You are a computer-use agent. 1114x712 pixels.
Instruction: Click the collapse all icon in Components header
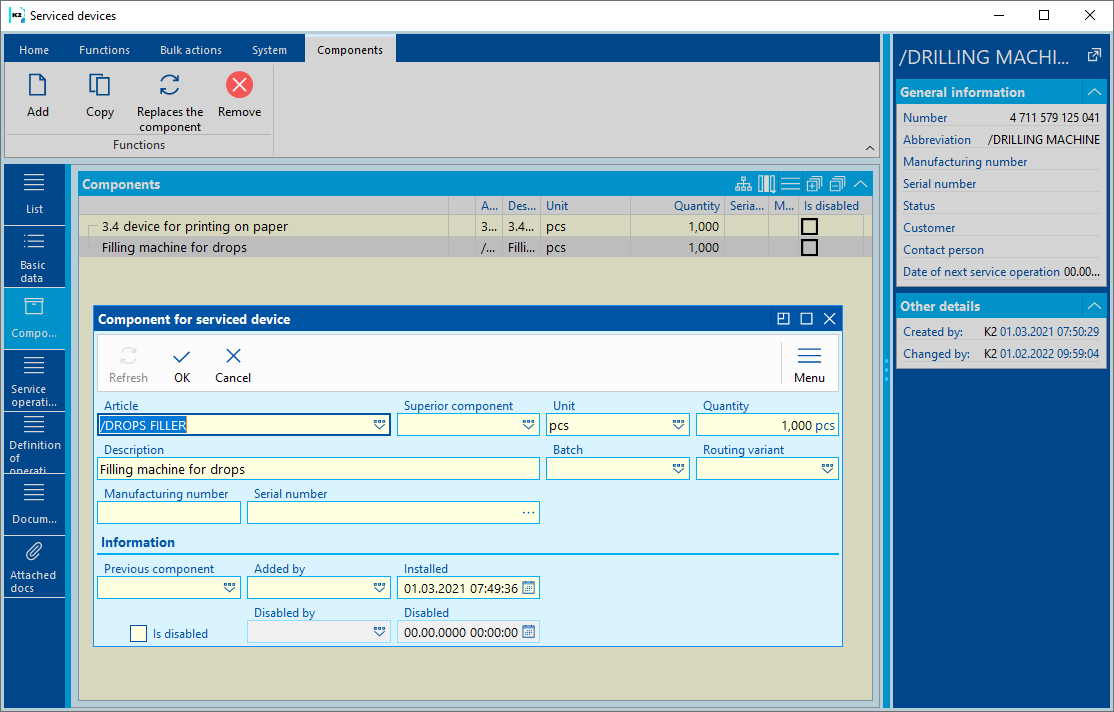[x=837, y=184]
